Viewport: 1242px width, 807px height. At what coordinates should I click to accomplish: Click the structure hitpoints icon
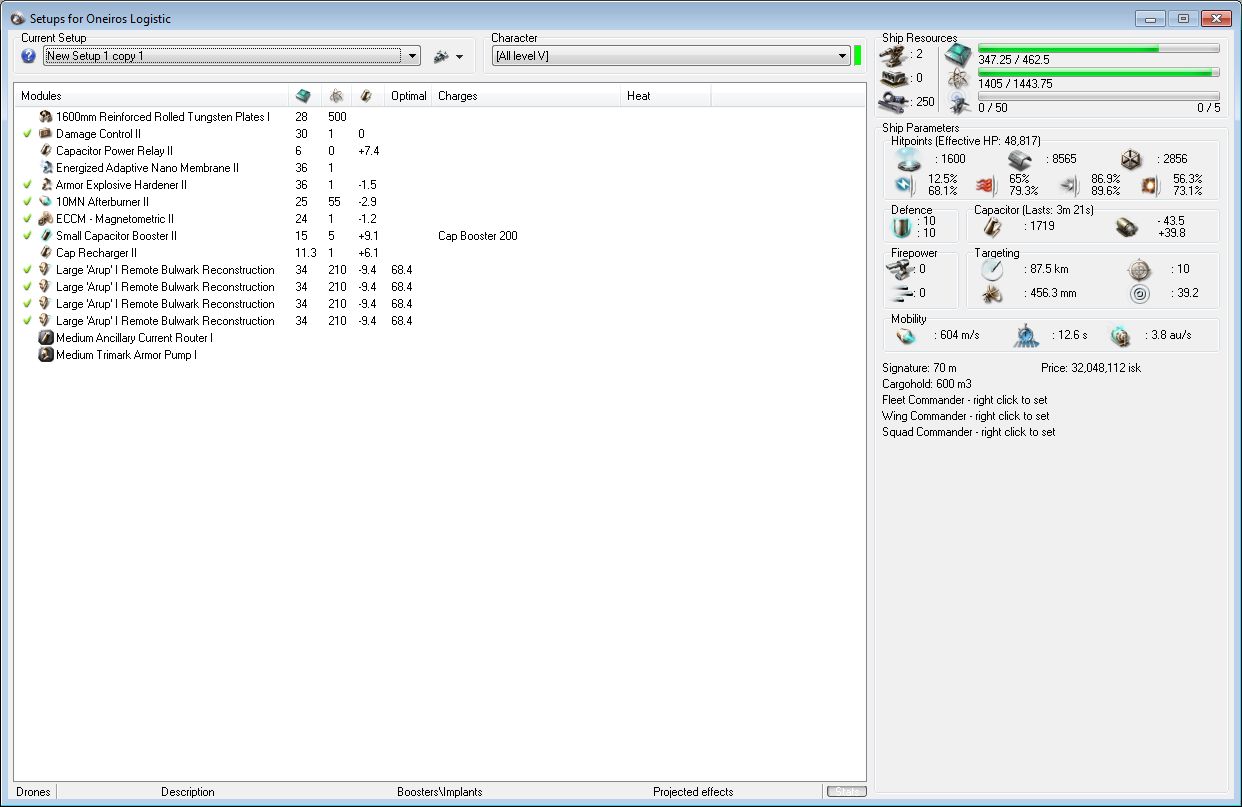(x=1131, y=159)
